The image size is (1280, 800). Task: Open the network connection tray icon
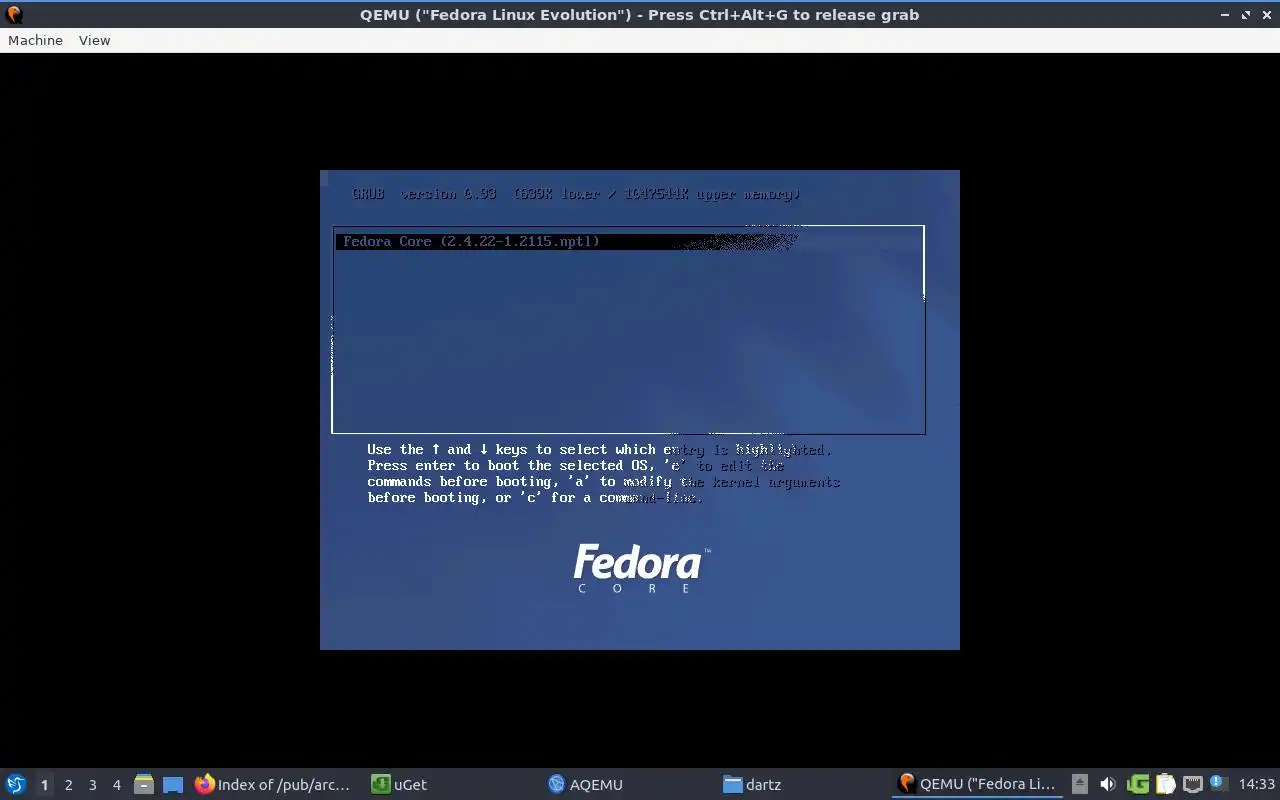pos(1192,784)
